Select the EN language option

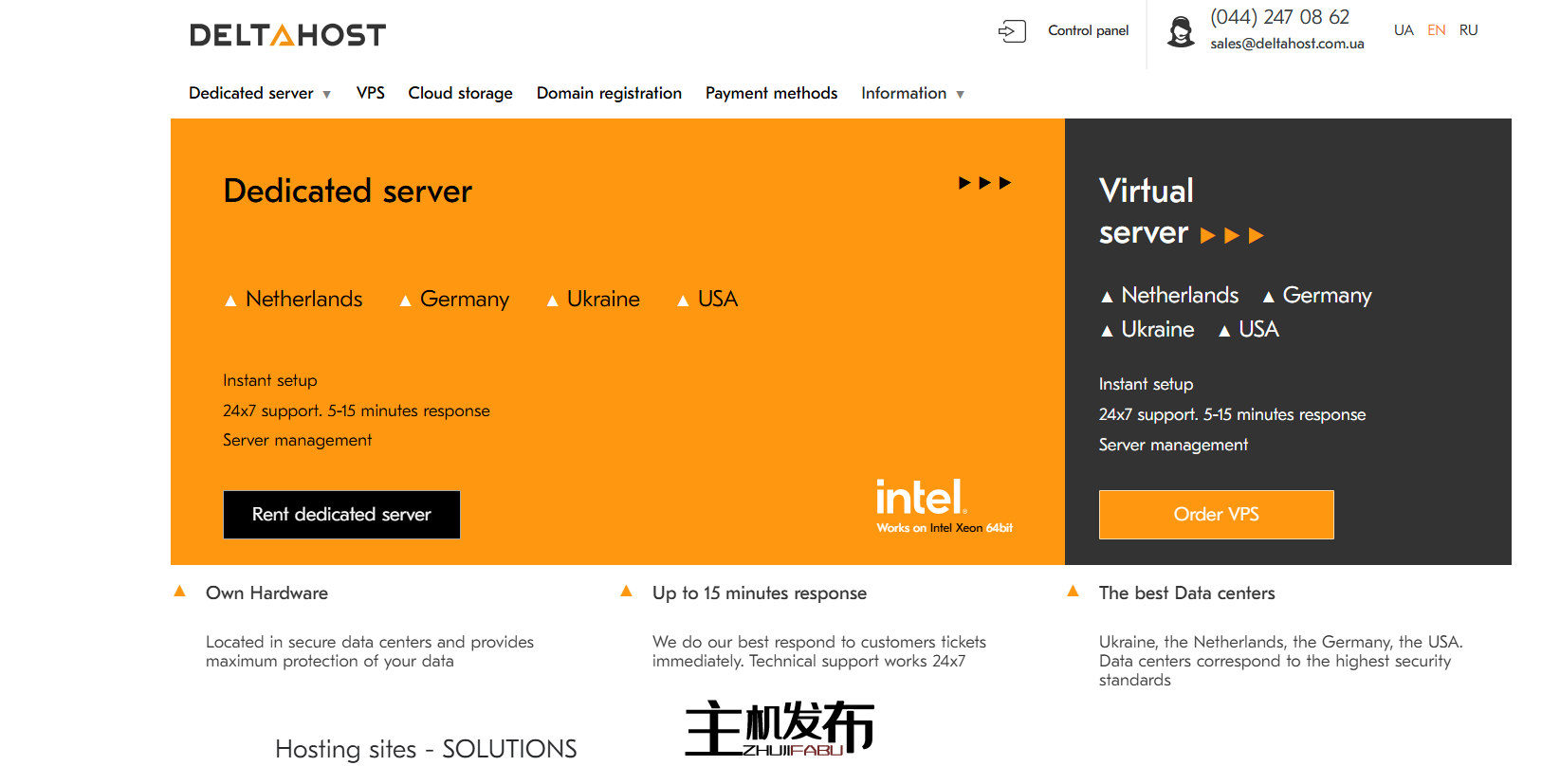[1436, 30]
